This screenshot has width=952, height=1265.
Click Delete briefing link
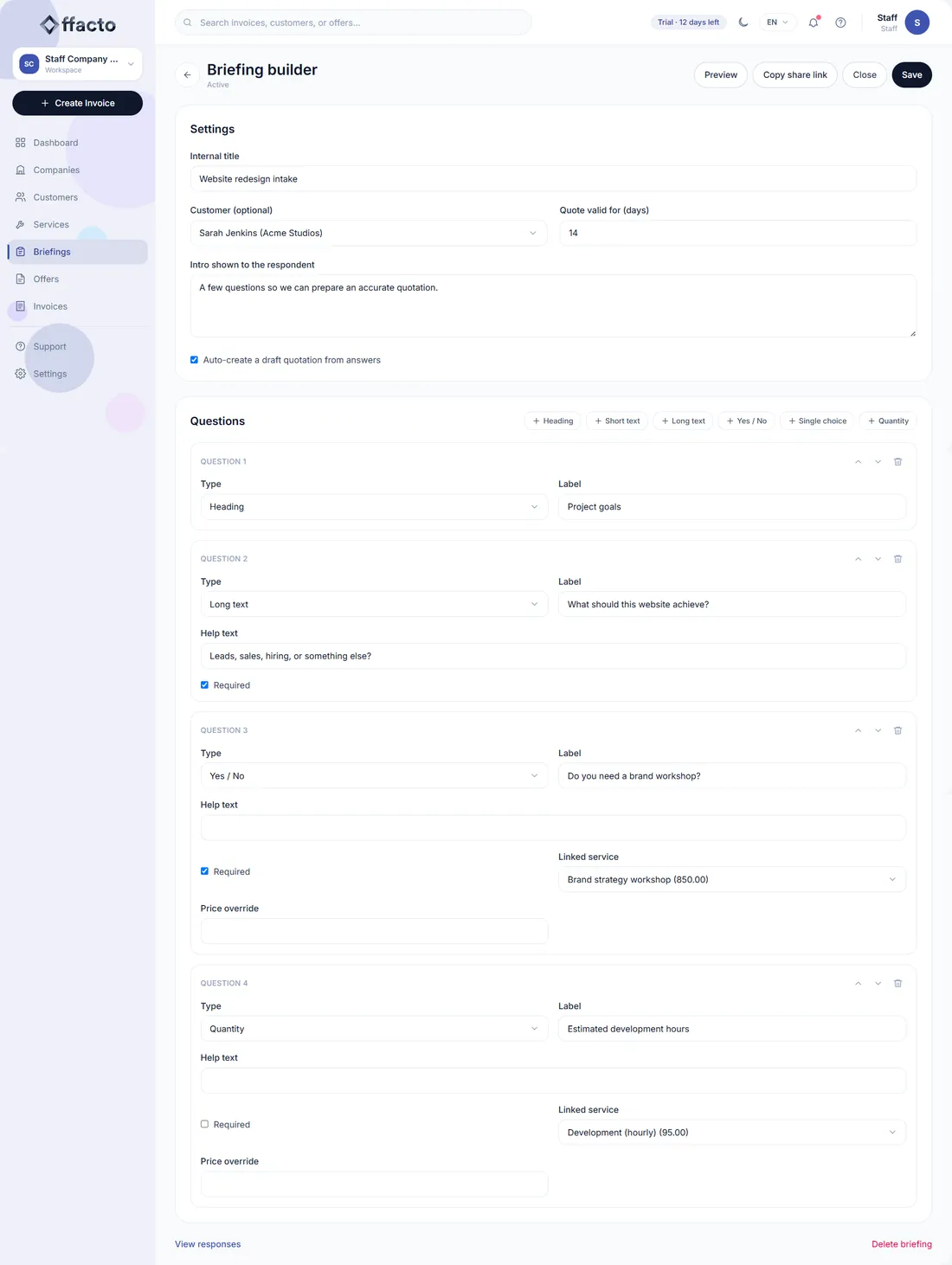point(902,1244)
